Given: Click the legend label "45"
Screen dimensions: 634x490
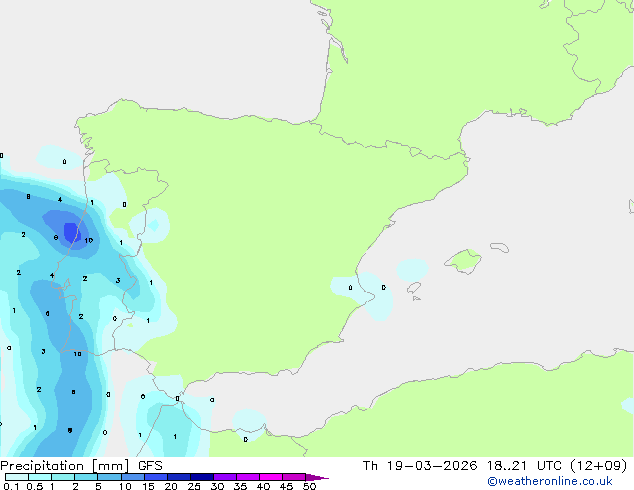Looking at the screenshot, I should coord(286,486).
